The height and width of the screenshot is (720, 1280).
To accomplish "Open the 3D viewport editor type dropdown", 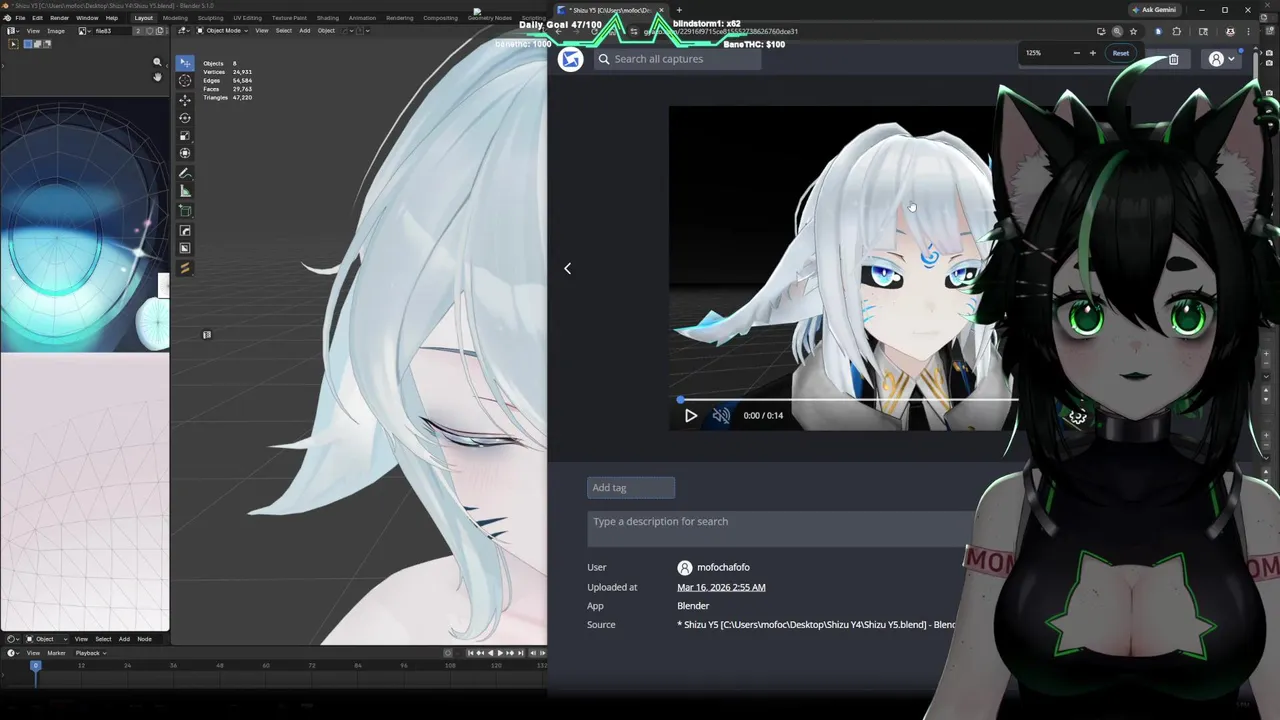I will click(x=183, y=31).
